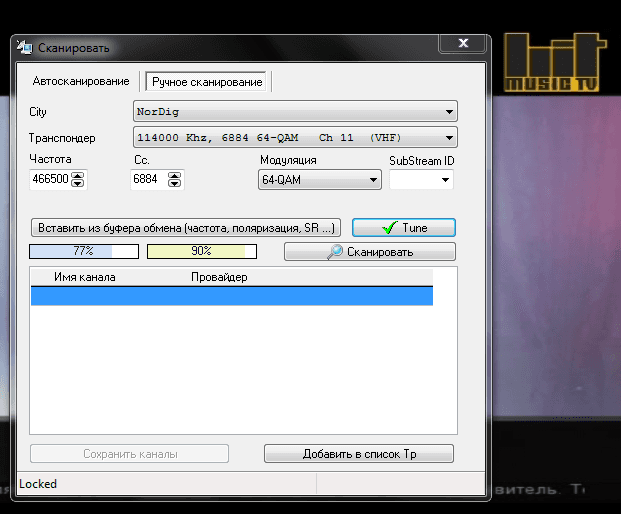Screen dimensions: 621x514
Task: Click the Имя канала column header
Action: coord(85,277)
